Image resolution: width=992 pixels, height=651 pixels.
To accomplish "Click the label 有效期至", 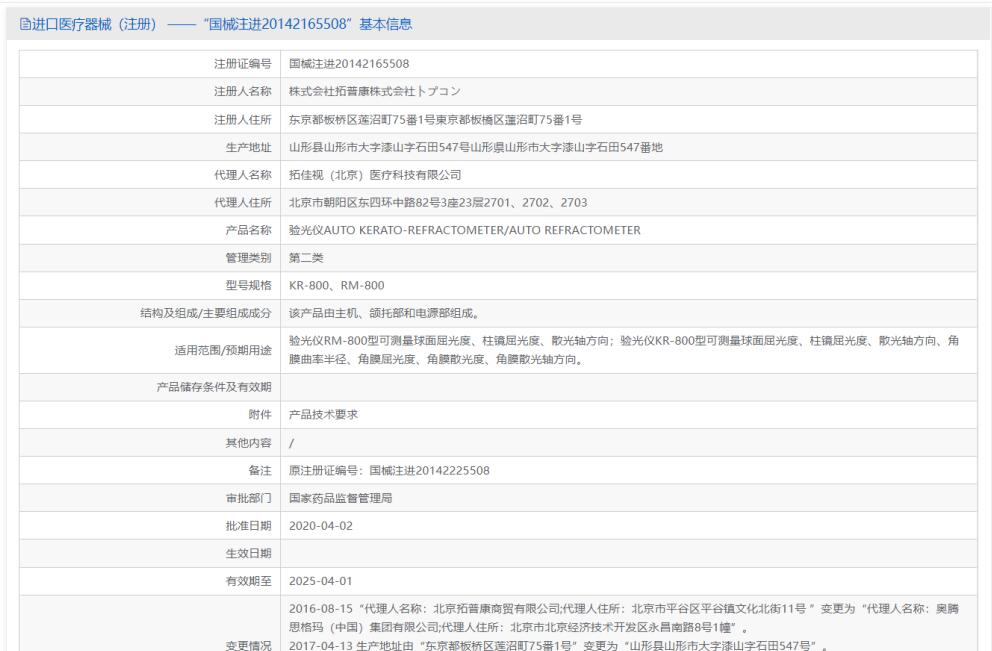I will 248,581.
